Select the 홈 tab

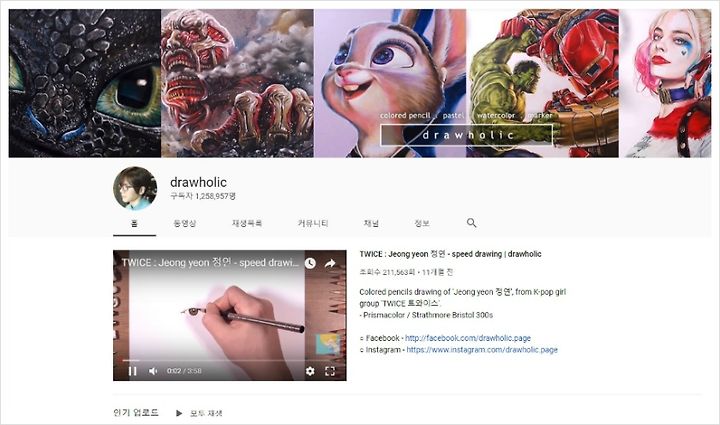tap(134, 223)
